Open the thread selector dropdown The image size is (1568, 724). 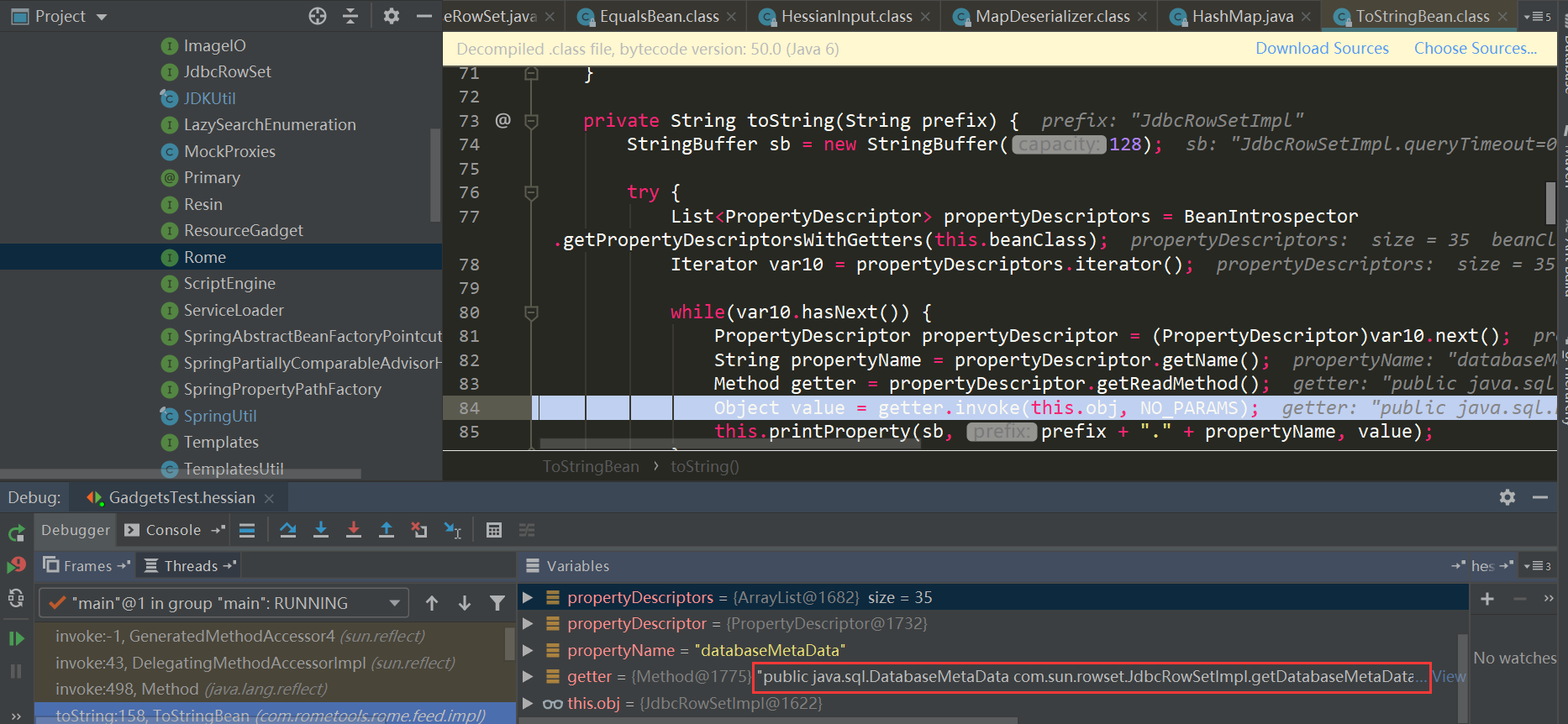(x=394, y=603)
